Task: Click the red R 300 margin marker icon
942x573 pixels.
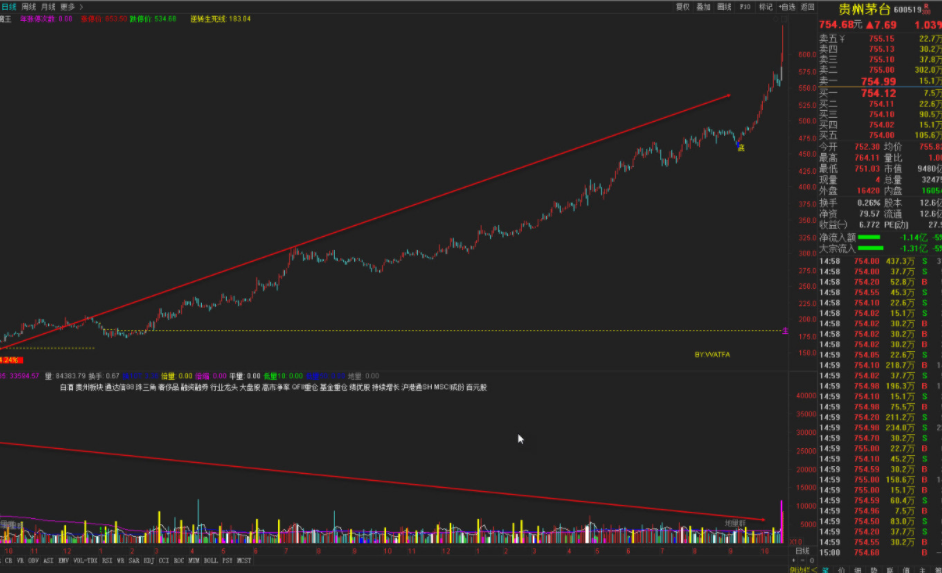Action: coord(926,10)
